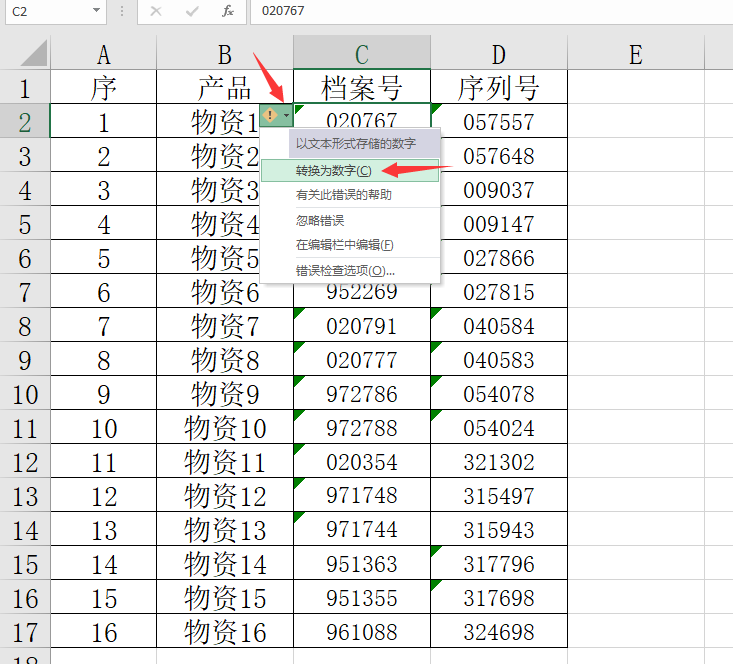Click cell containing 040584
The width and height of the screenshot is (733, 664).
point(499,325)
